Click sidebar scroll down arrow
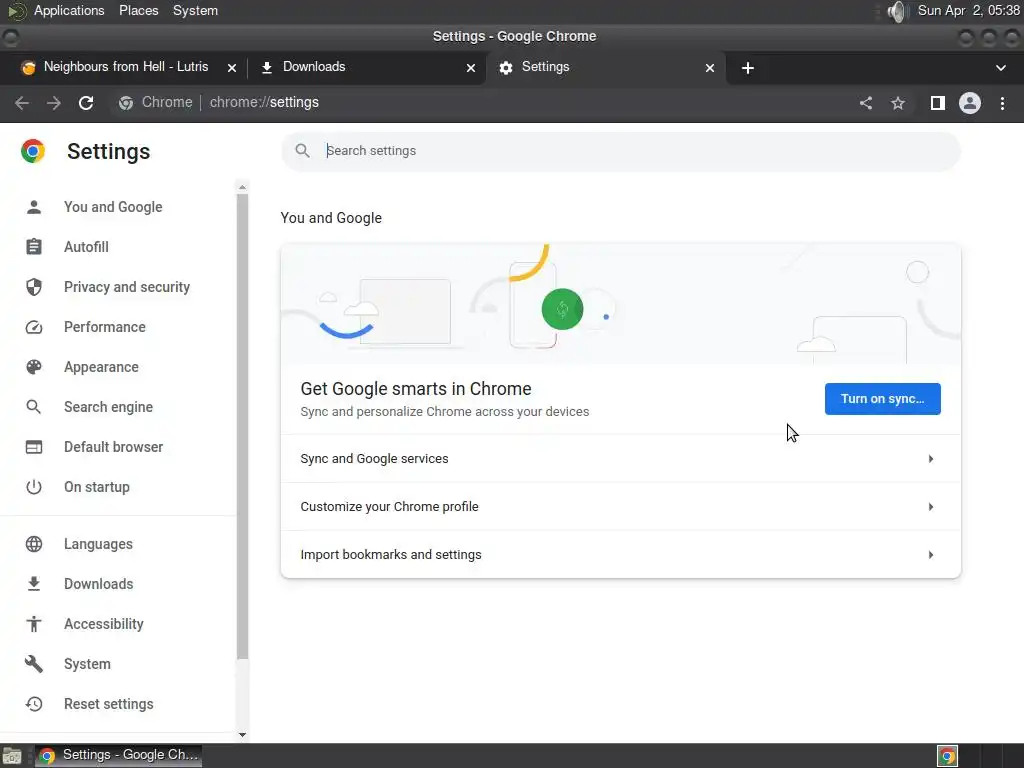 (242, 735)
